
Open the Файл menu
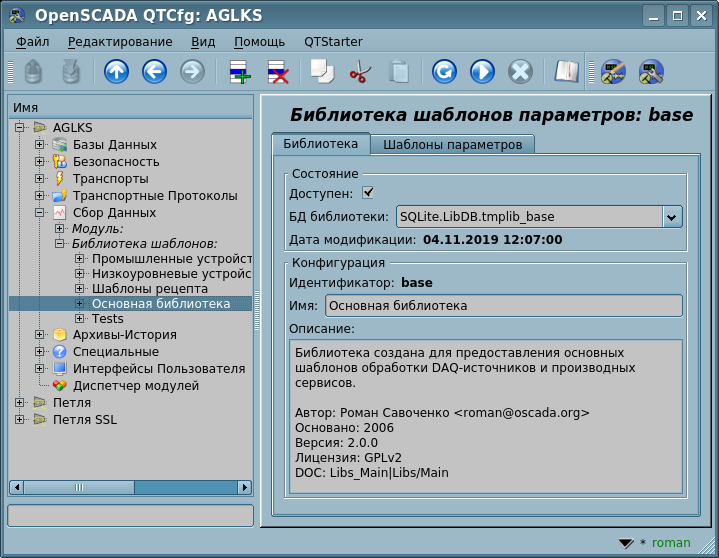[x=33, y=42]
